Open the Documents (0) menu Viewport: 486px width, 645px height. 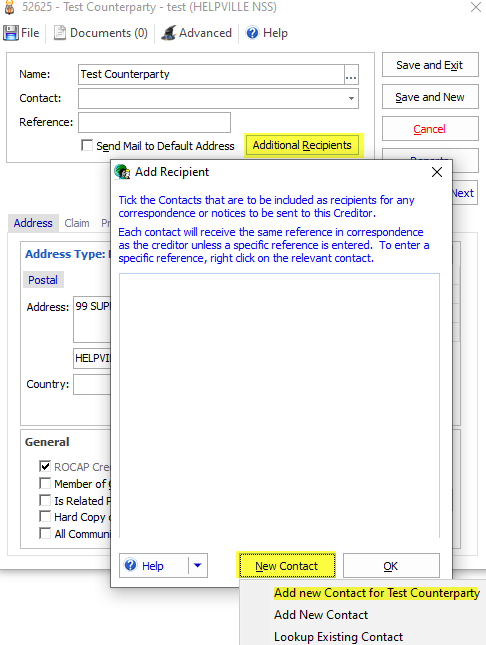[101, 33]
